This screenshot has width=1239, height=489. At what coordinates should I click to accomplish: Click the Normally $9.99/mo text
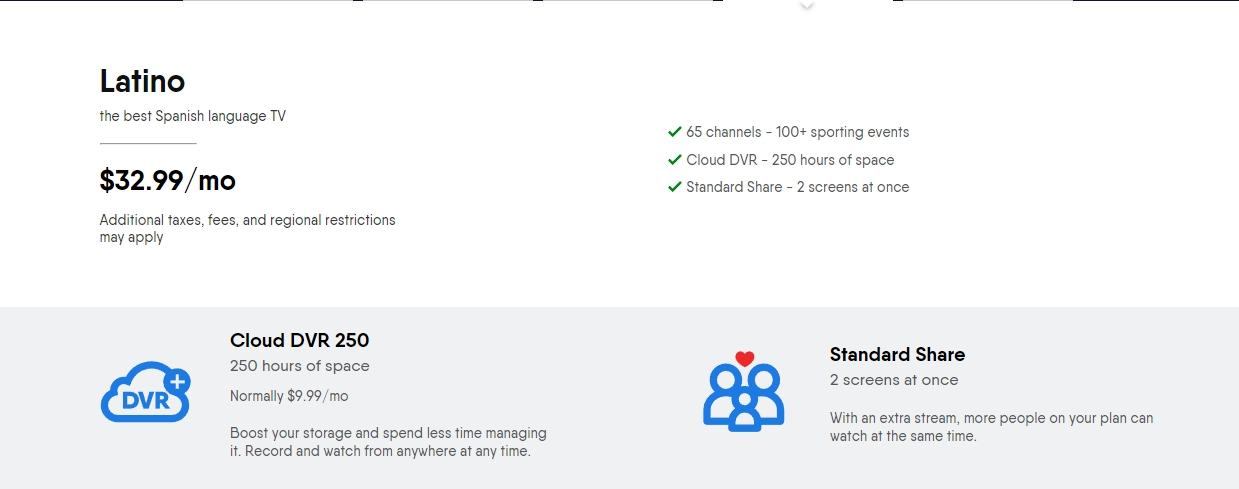pyautogui.click(x=289, y=396)
